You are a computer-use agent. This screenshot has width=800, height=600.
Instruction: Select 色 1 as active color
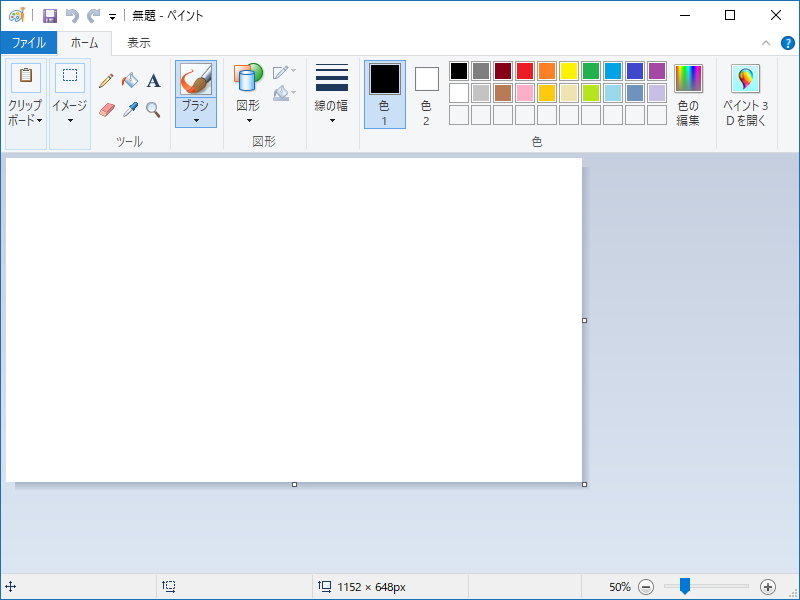385,94
